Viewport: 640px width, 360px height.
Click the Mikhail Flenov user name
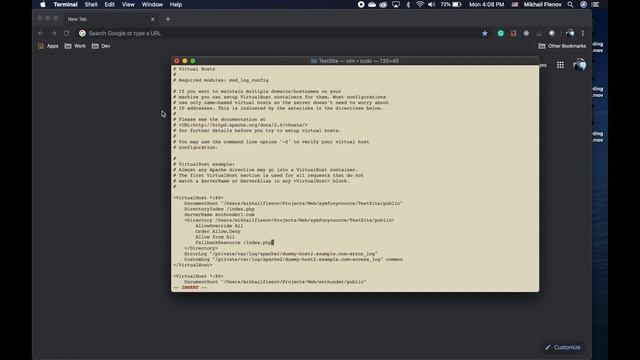[542, 4]
